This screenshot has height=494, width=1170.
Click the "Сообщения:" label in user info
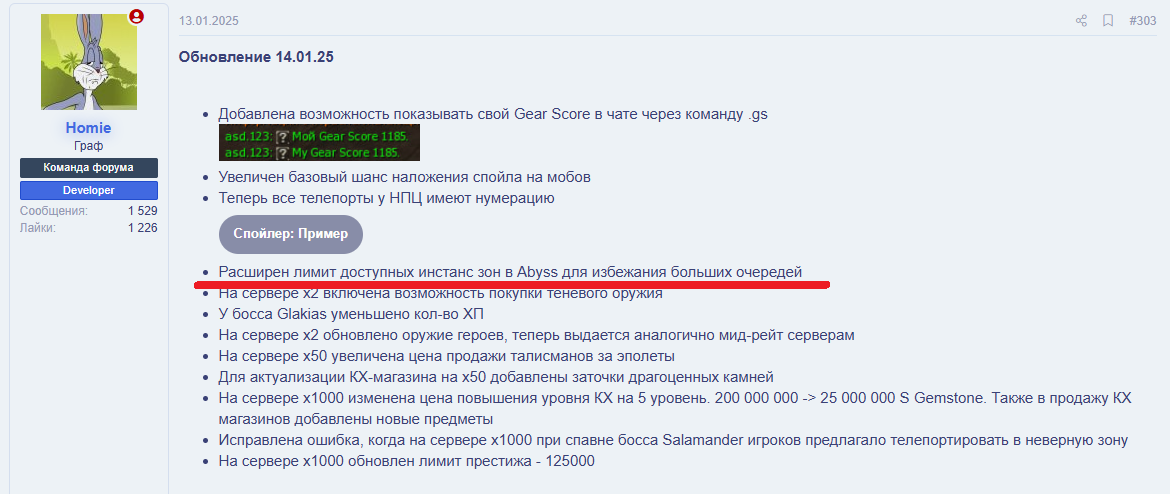point(54,211)
